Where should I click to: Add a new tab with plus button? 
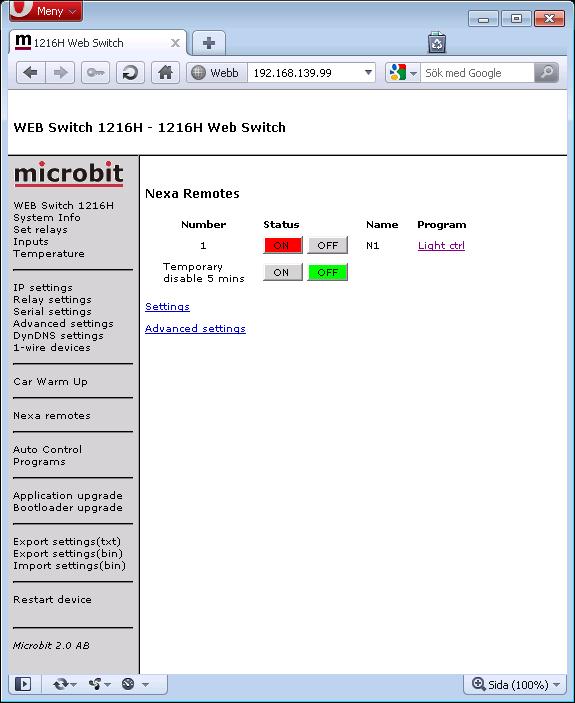(208, 43)
